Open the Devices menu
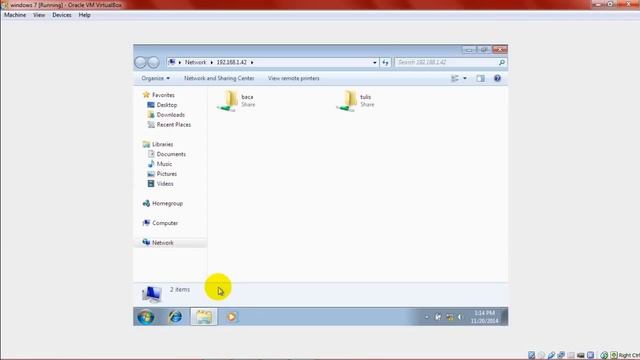The height and width of the screenshot is (360, 640). point(62,15)
